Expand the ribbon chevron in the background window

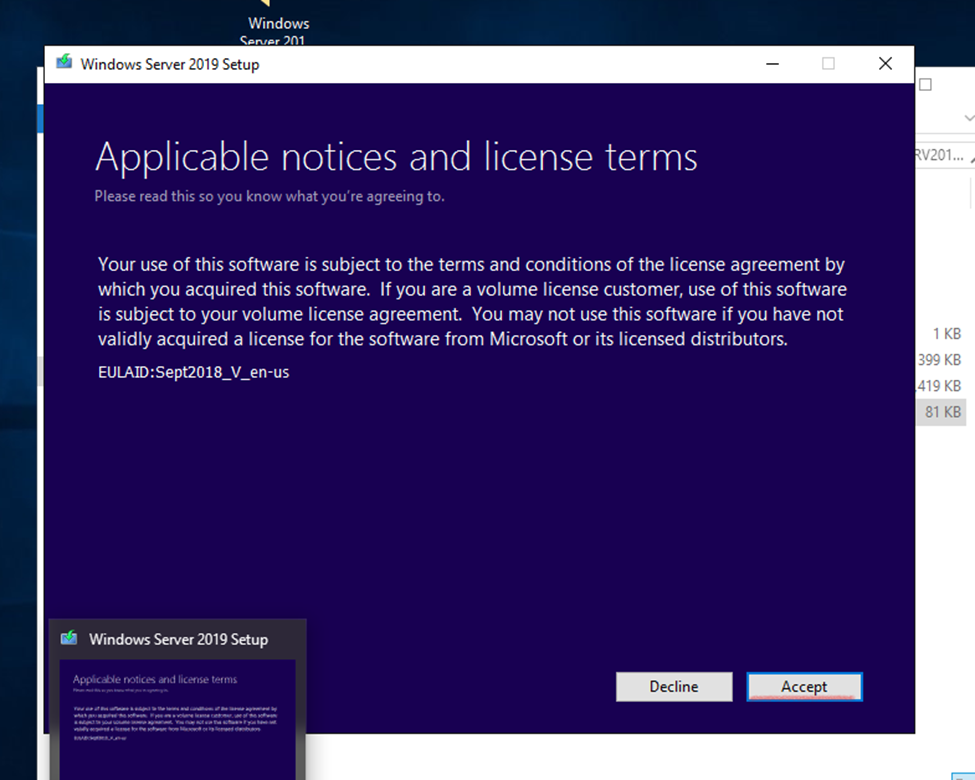coord(968,118)
